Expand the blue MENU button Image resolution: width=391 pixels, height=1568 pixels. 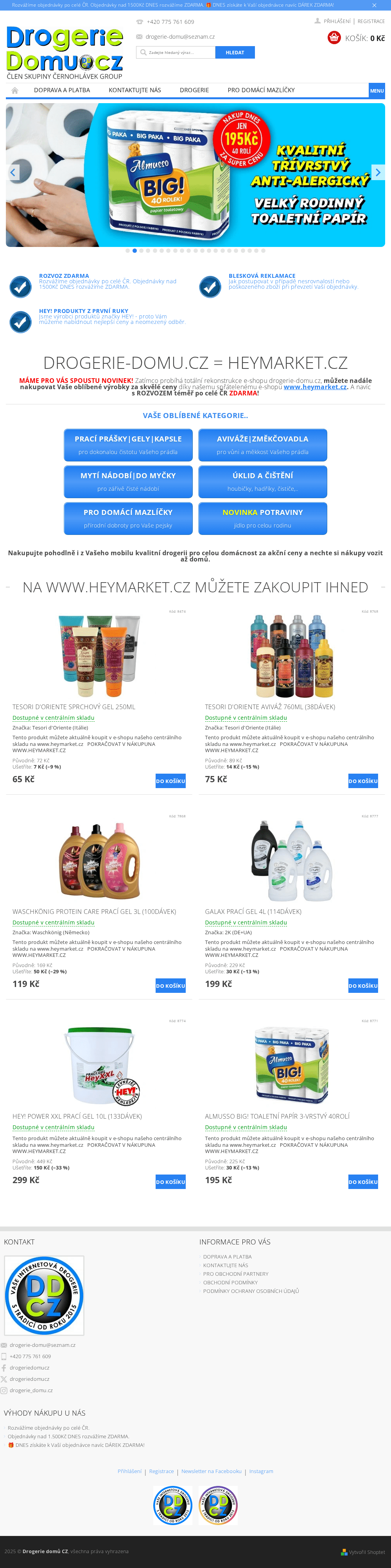(377, 91)
